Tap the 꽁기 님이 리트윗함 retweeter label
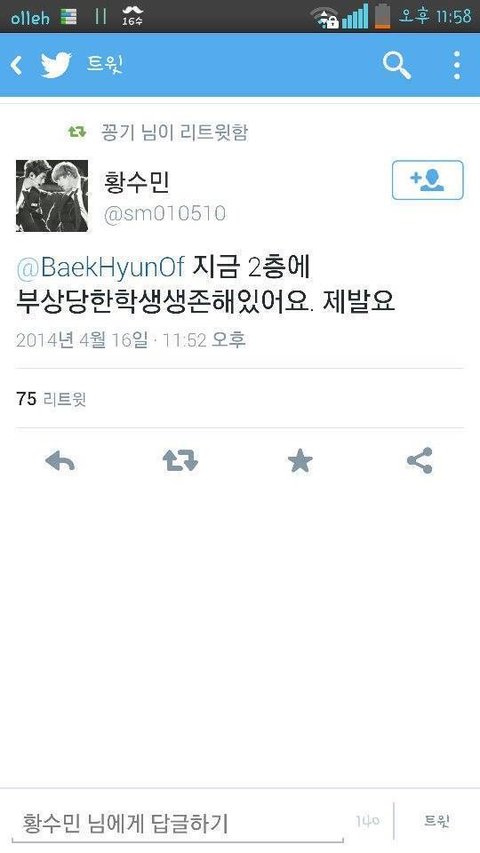 pyautogui.click(x=174, y=132)
